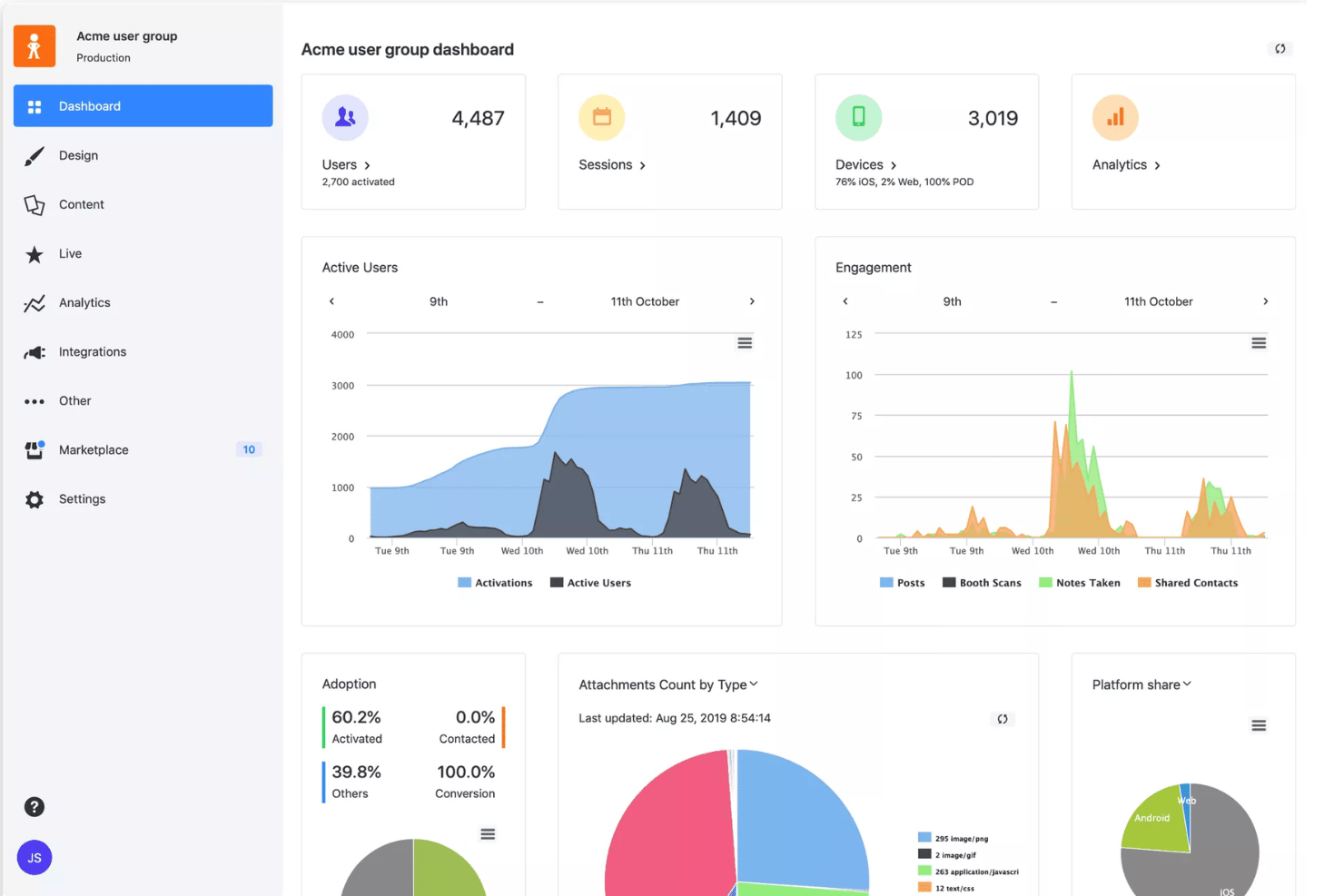Click the 100.0% Conversion value
Image resolution: width=1344 pixels, height=896 pixels.
point(466,772)
